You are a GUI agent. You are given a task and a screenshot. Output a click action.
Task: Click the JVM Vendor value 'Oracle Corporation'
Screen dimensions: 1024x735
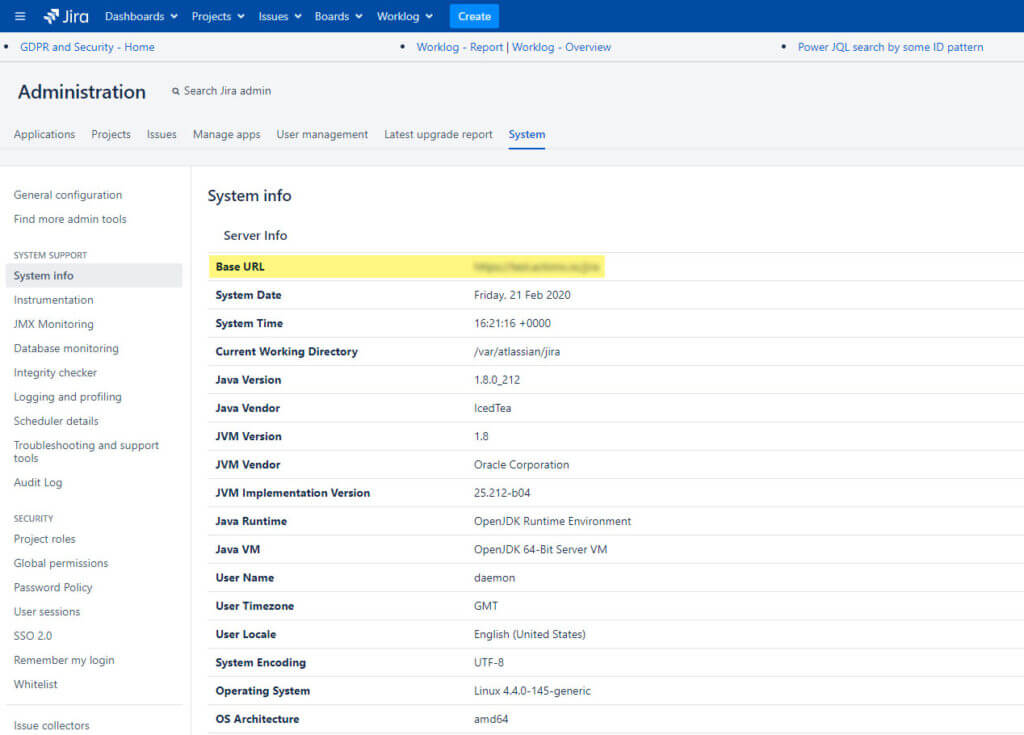tap(522, 465)
